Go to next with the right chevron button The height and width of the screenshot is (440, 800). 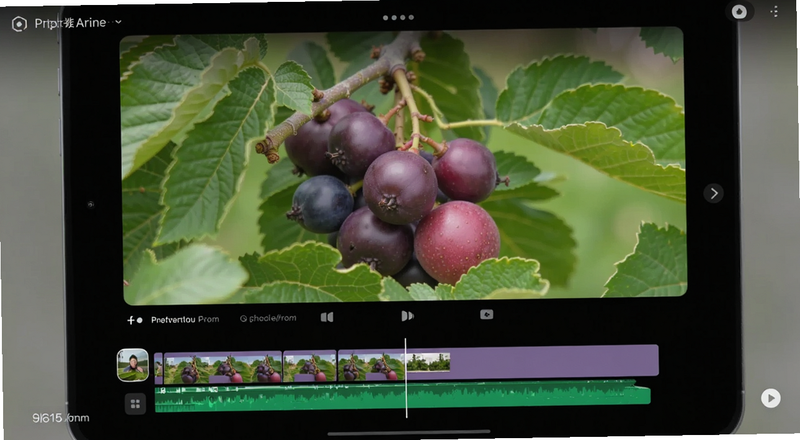pyautogui.click(x=713, y=193)
